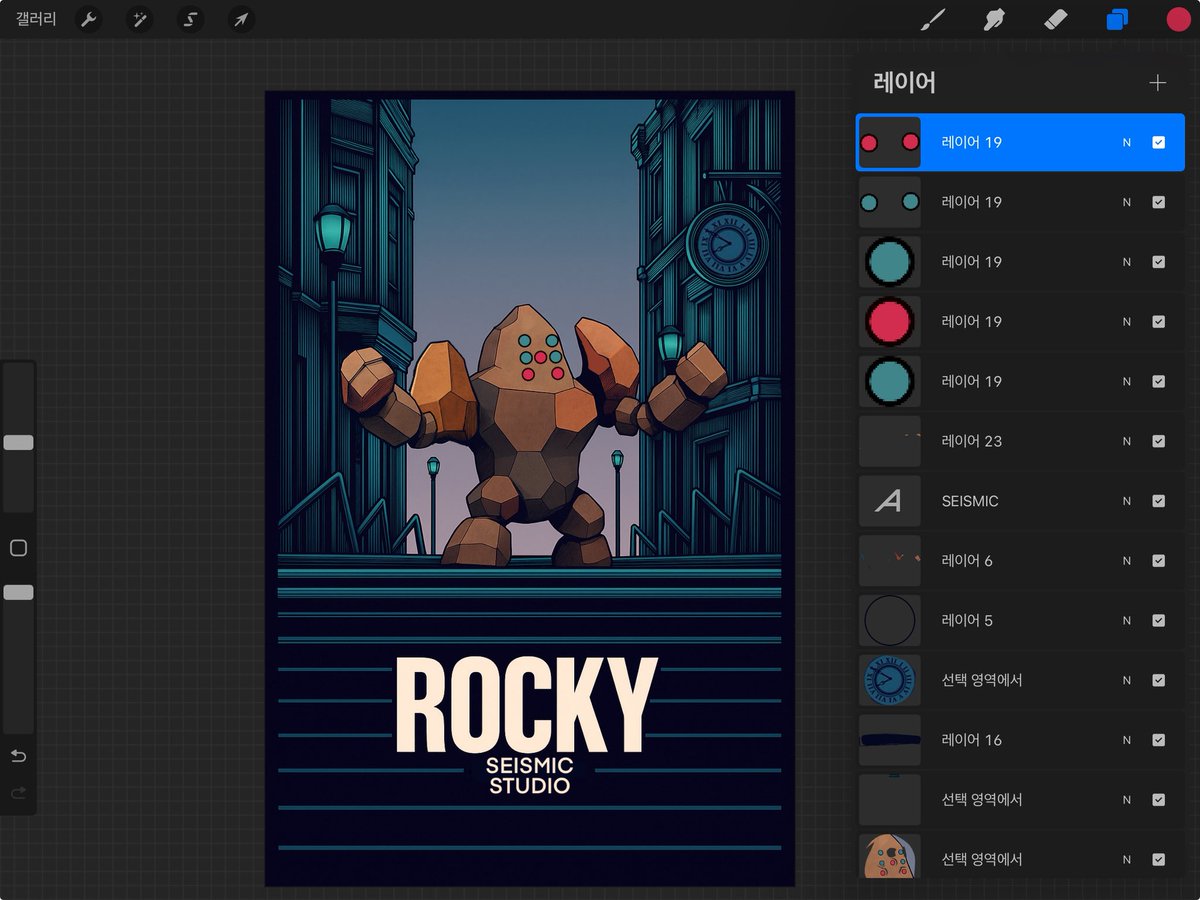Viewport: 1200px width, 900px height.
Task: Open blend mode N on the selected top layer
Action: 1126,141
